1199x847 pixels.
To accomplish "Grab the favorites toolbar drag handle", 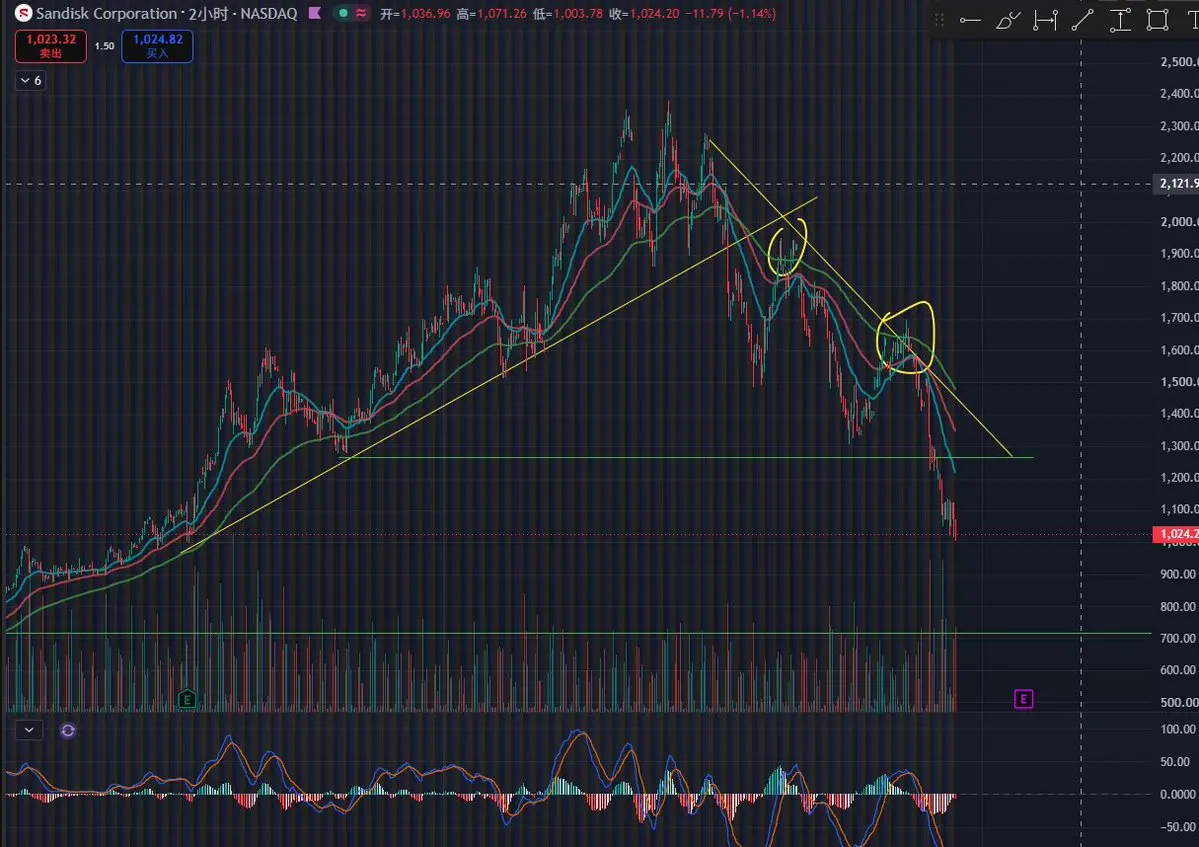I will tap(939, 21).
